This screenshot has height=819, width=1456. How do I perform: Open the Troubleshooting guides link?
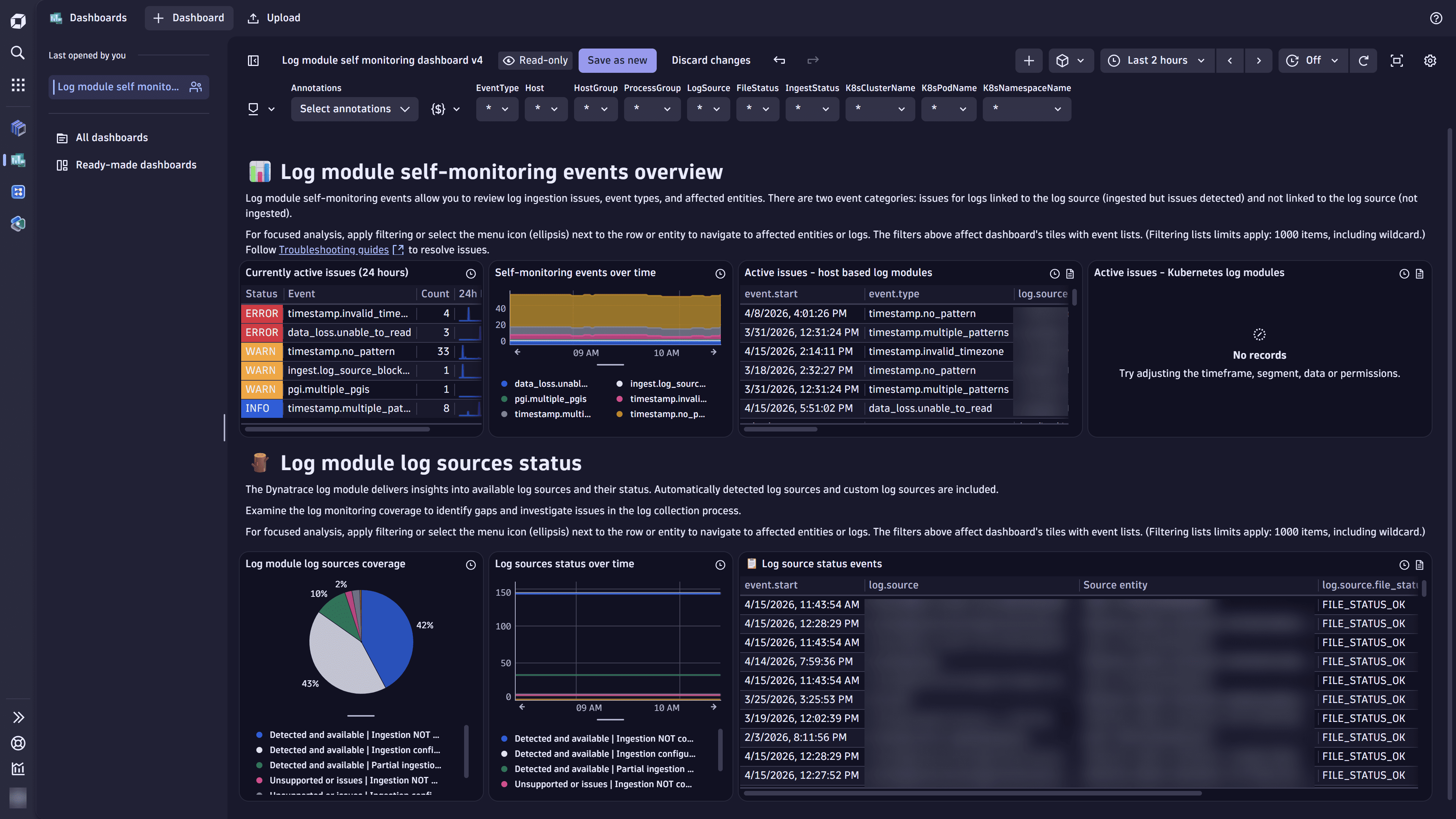point(334,249)
